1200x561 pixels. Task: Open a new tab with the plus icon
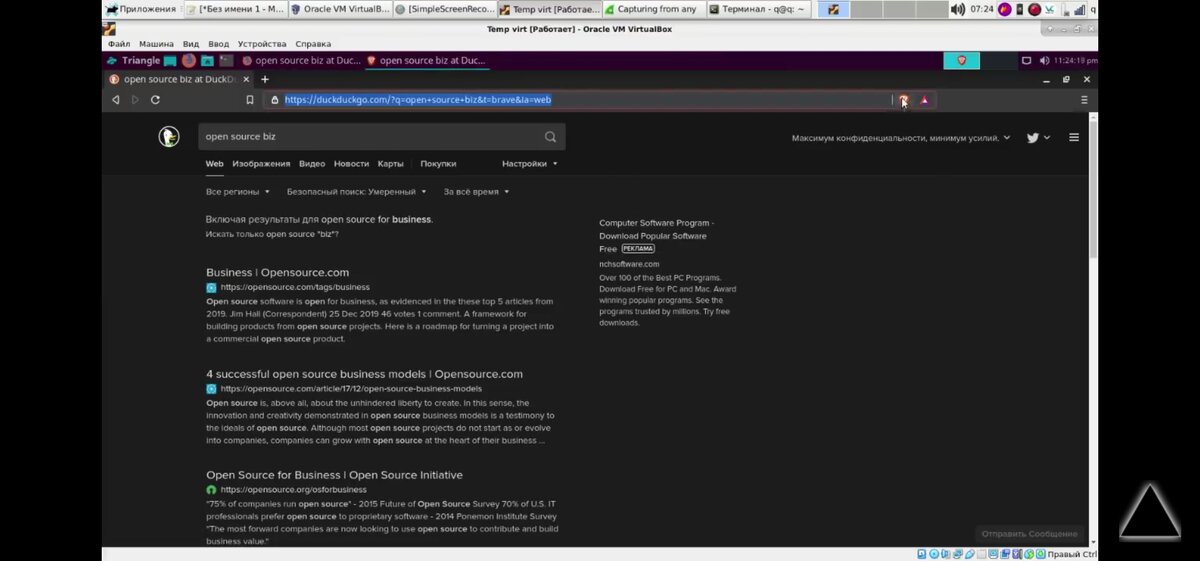point(265,79)
